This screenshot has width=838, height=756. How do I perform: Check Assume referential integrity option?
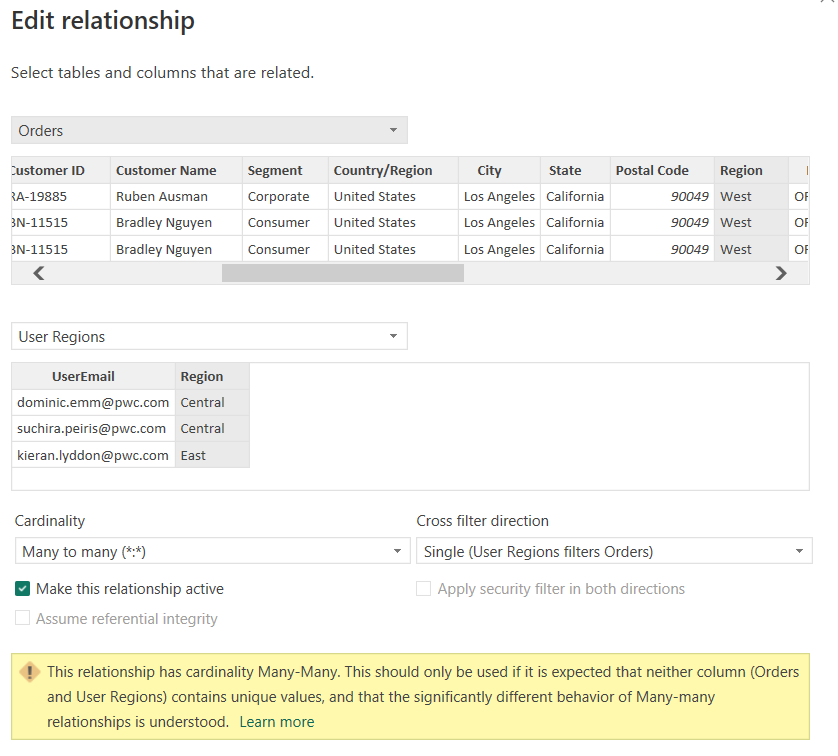click(23, 619)
